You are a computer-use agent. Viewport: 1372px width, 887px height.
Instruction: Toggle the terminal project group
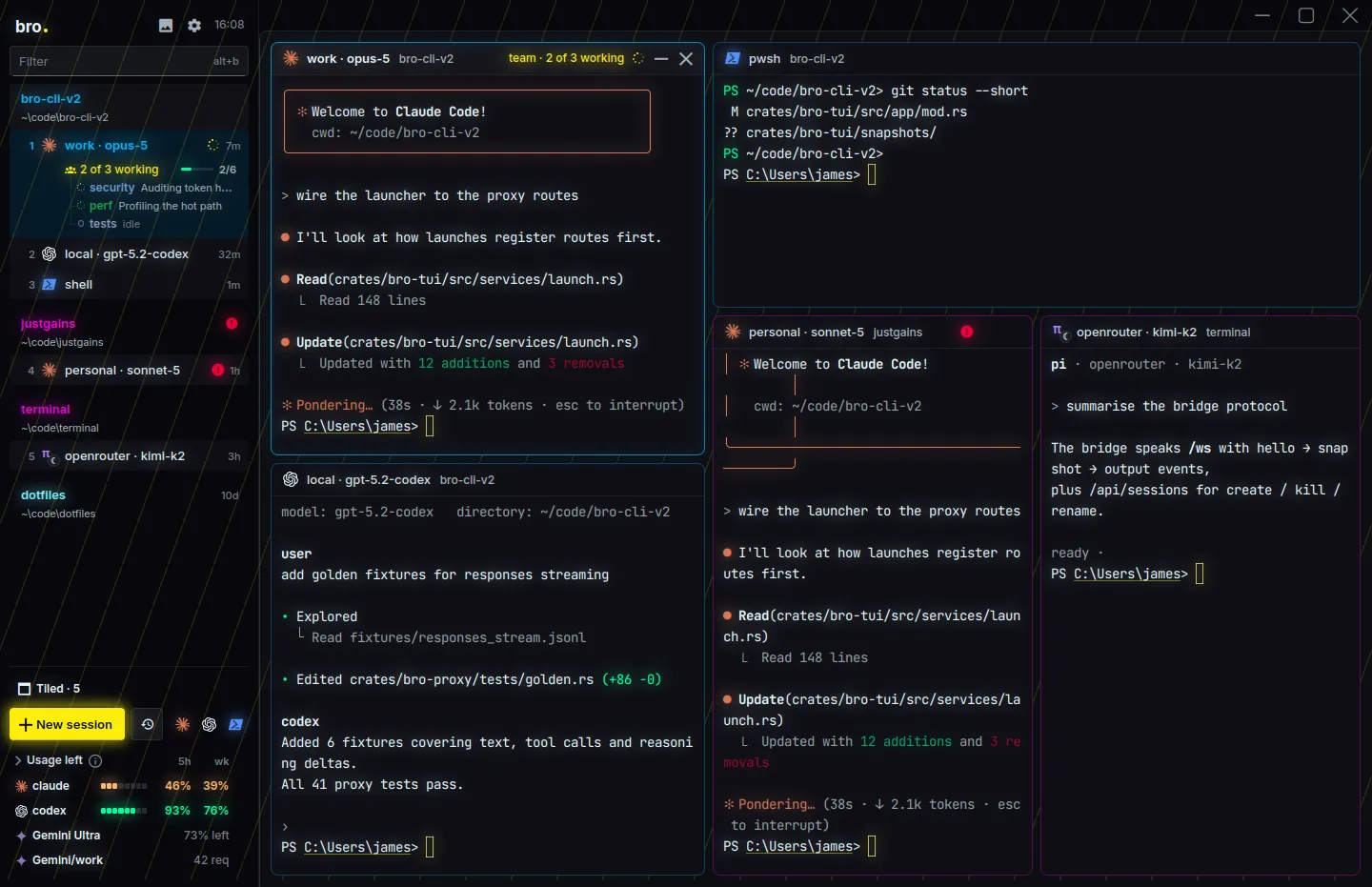point(46,410)
